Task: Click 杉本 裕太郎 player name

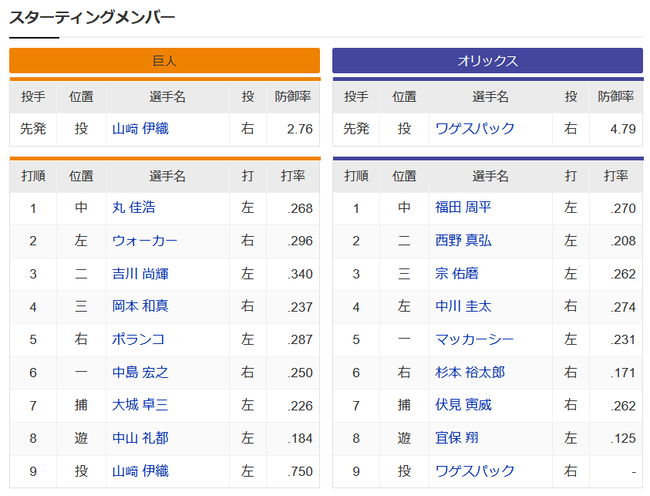Action: (470, 372)
